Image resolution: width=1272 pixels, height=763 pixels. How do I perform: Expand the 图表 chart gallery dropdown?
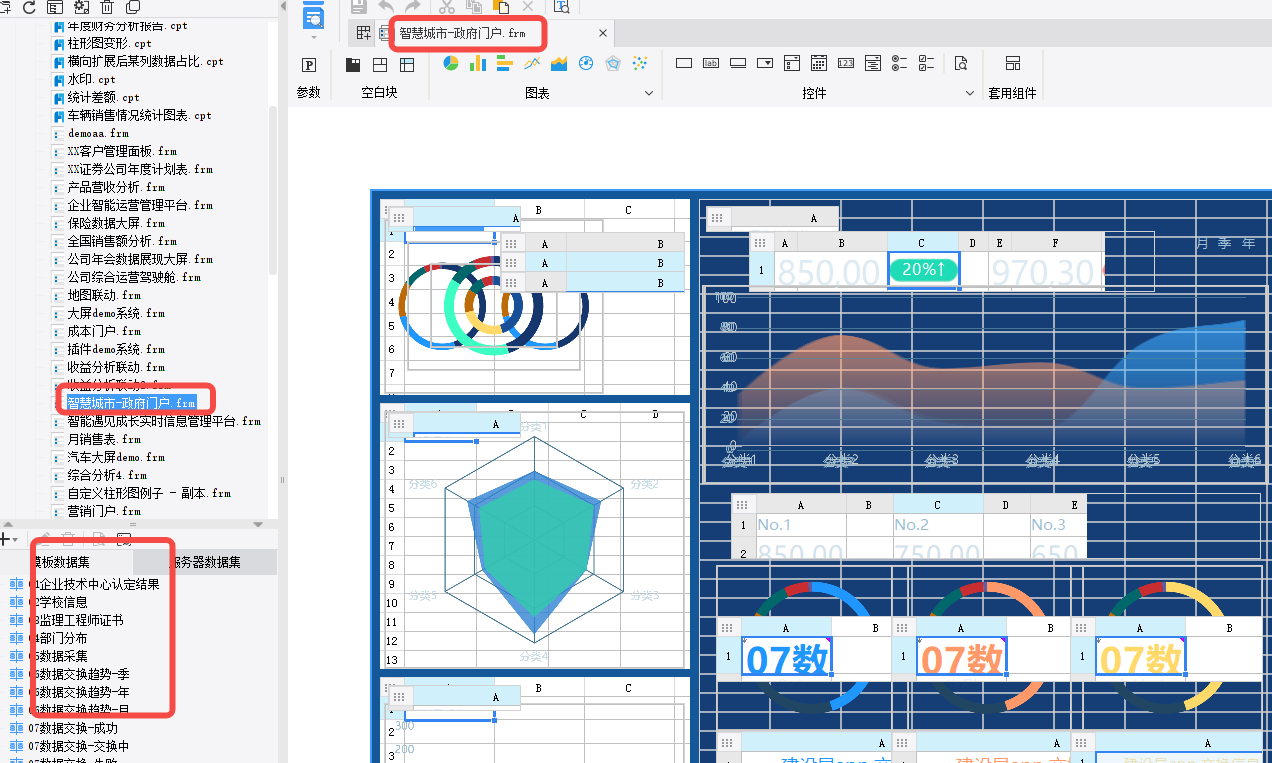tap(649, 93)
